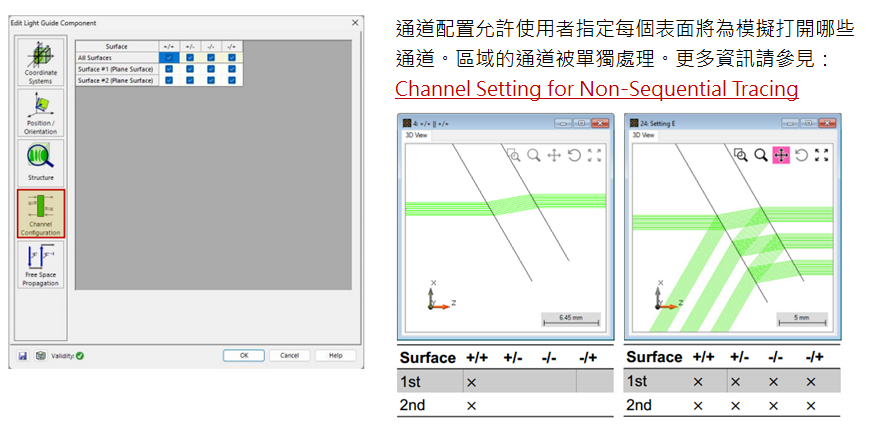Select the Position / Orientation page icon

[x=41, y=112]
